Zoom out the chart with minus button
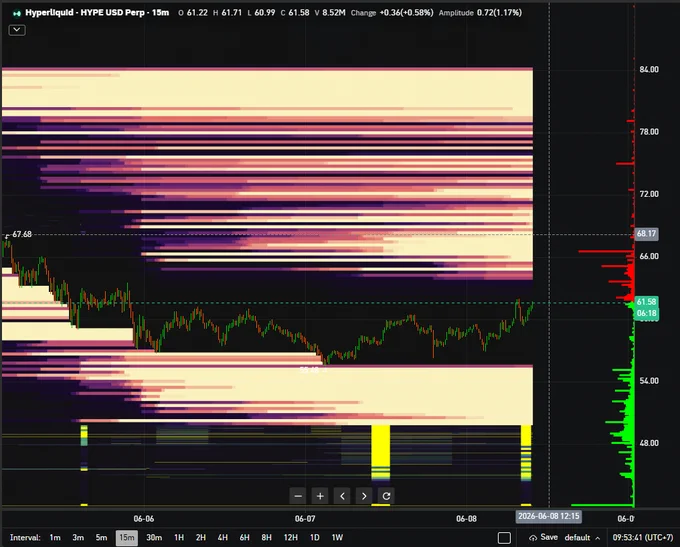The height and width of the screenshot is (547, 680). tap(298, 496)
